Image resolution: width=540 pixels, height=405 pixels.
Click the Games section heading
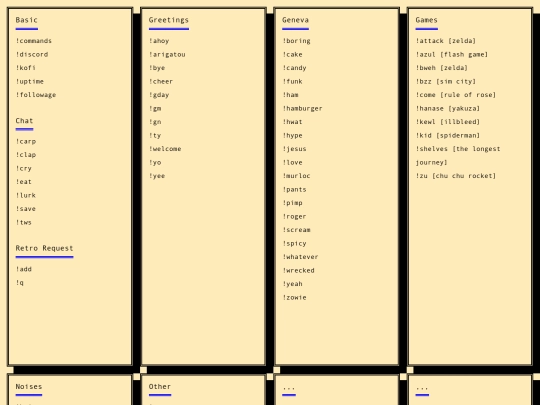click(427, 20)
